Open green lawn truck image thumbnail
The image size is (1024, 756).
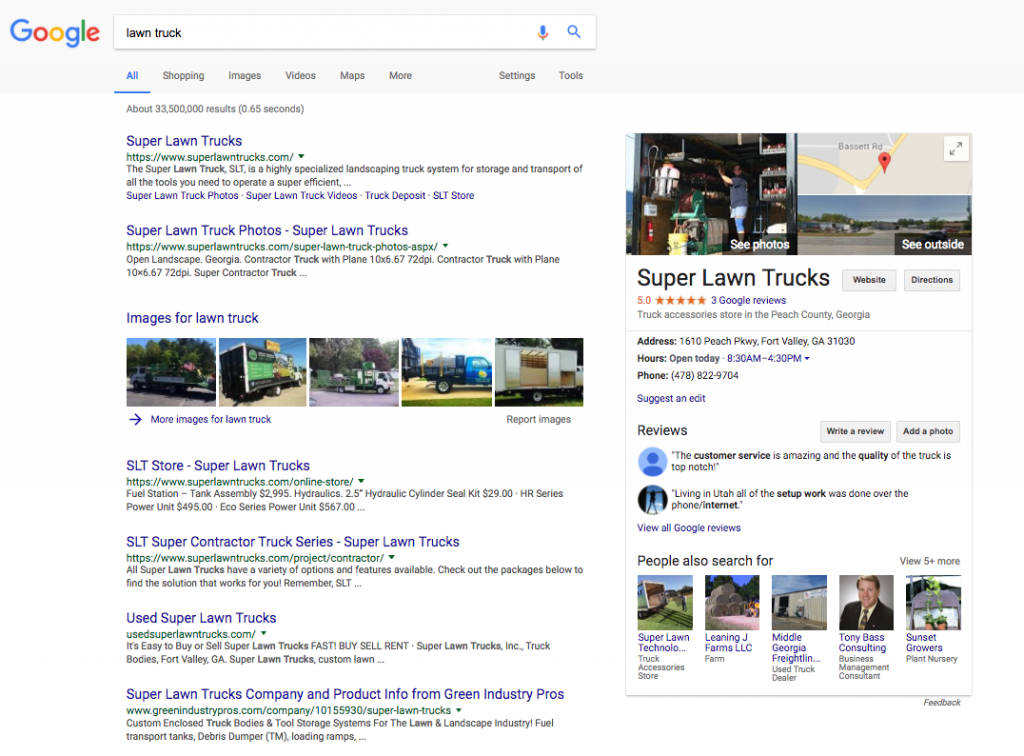[354, 372]
